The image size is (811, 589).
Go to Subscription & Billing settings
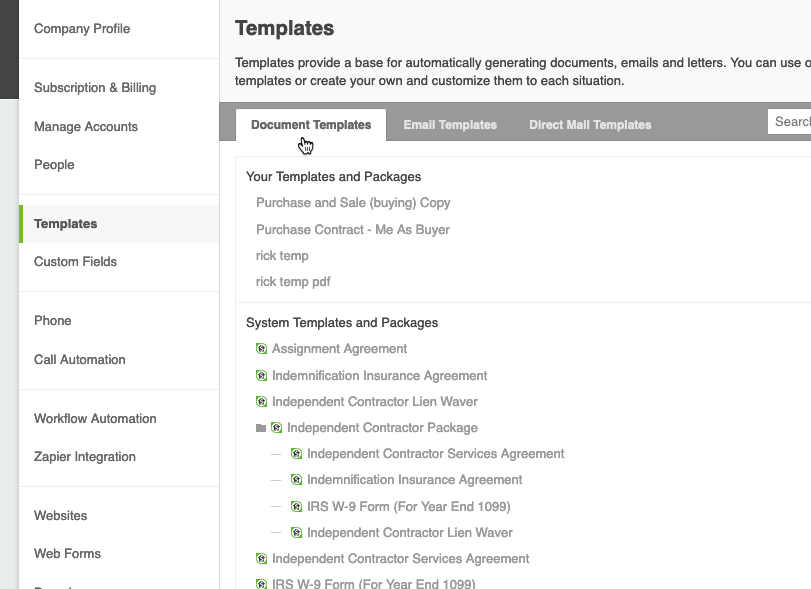95,88
